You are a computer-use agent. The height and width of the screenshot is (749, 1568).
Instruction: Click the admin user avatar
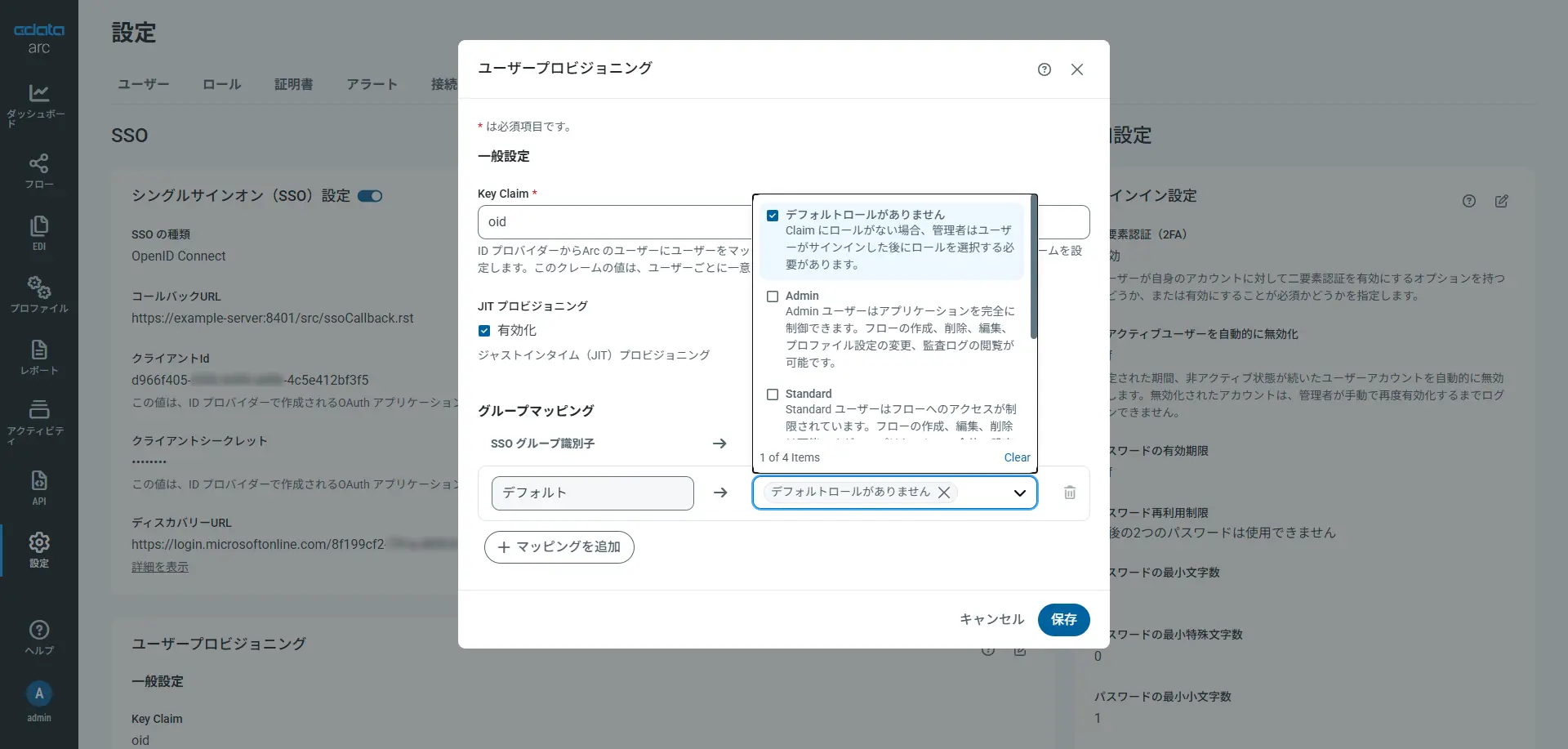coord(38,694)
